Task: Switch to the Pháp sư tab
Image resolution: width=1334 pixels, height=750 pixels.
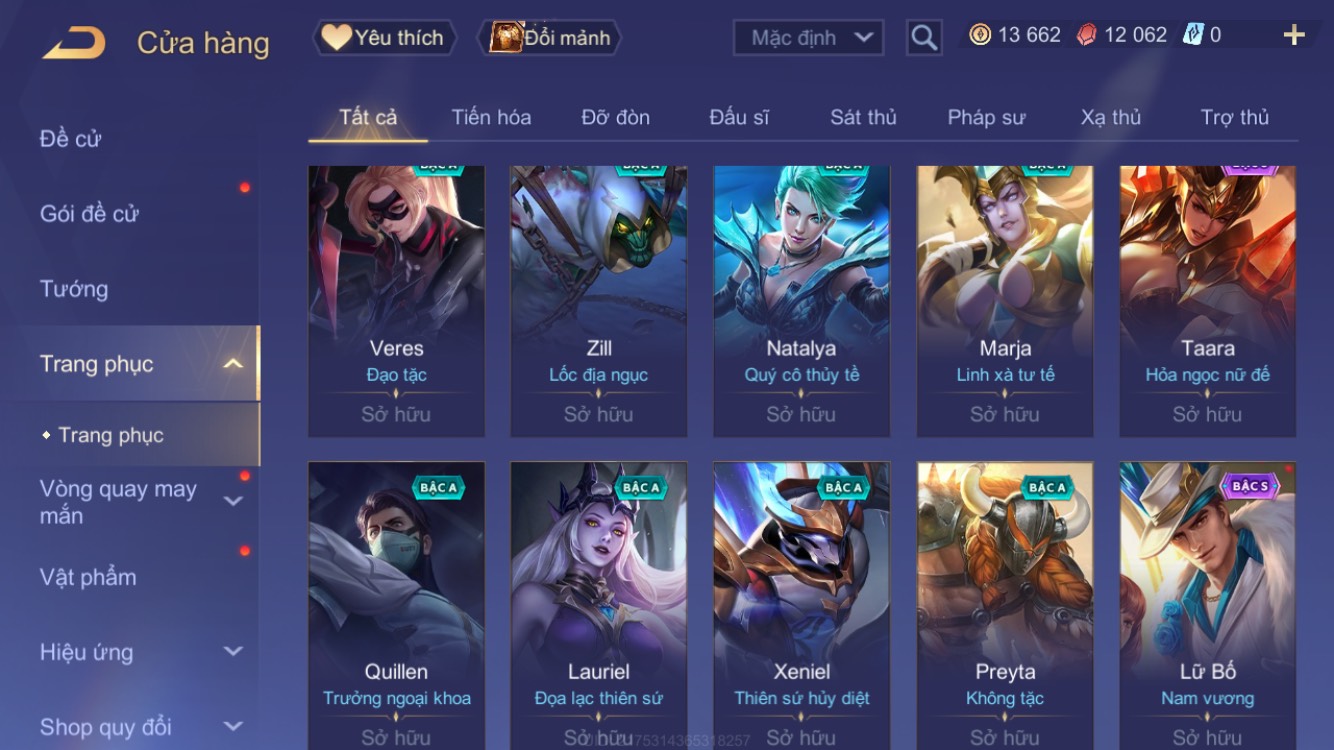Action: pyautogui.click(x=986, y=117)
